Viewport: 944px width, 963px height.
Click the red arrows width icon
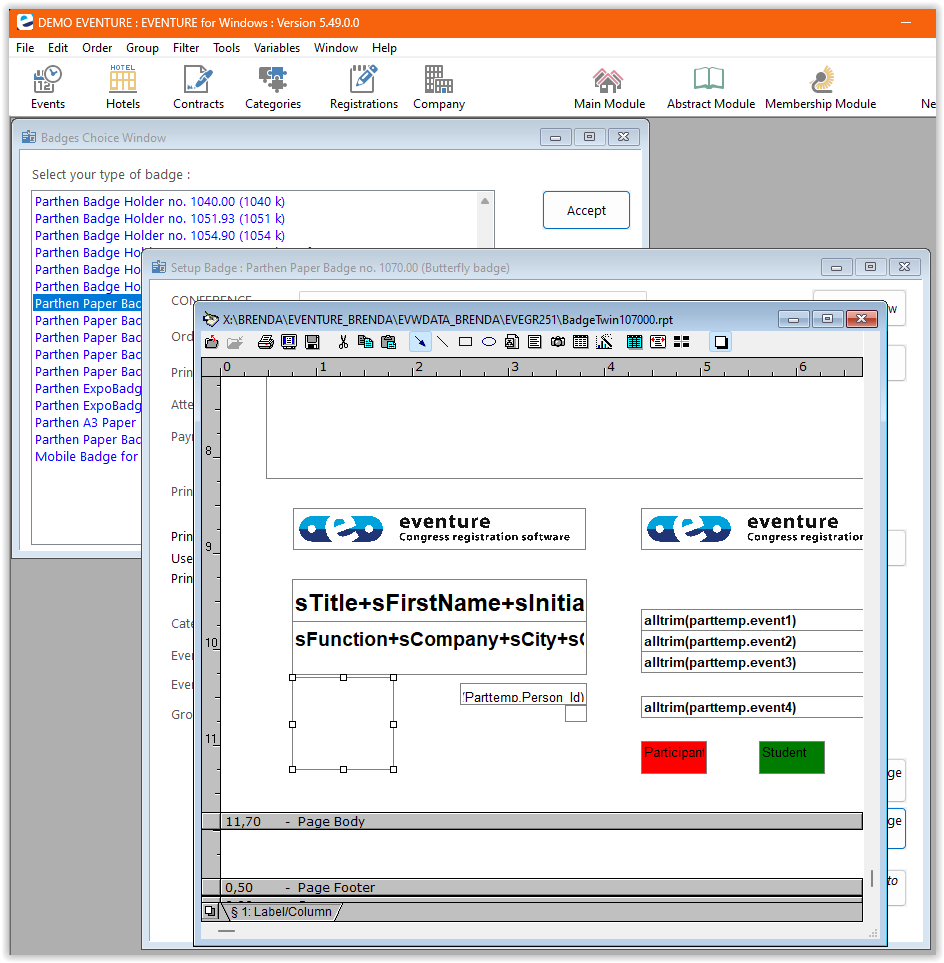[x=658, y=342]
